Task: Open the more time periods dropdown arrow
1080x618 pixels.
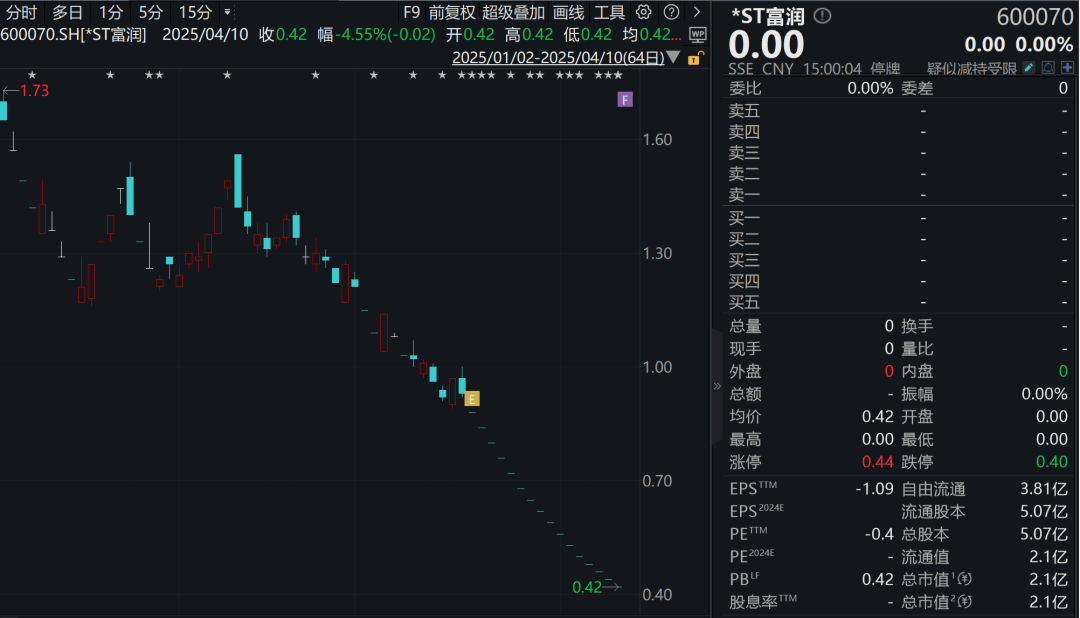Action: (227, 12)
